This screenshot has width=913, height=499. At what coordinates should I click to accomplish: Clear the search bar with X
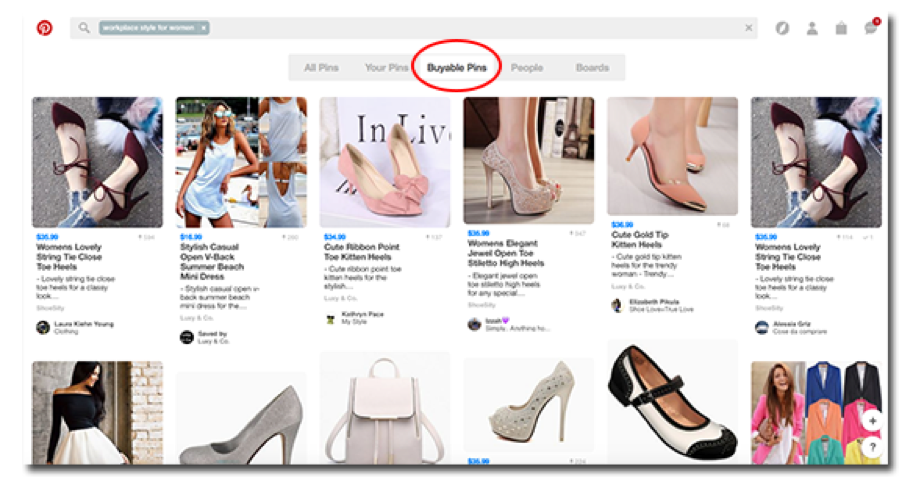(748, 28)
